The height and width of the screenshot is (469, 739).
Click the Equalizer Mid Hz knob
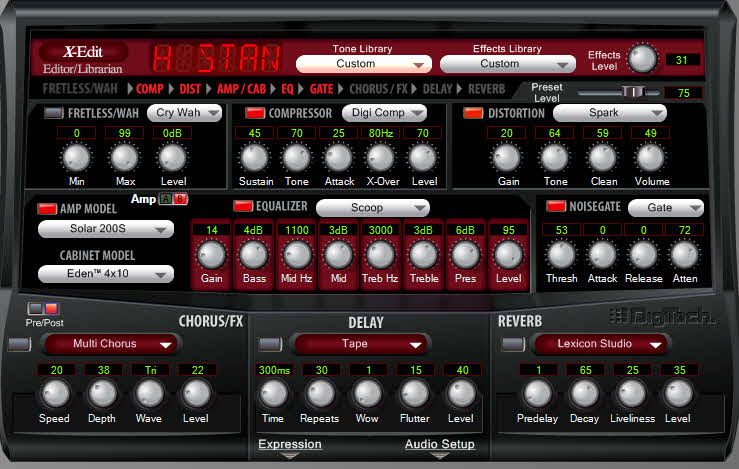pos(296,255)
